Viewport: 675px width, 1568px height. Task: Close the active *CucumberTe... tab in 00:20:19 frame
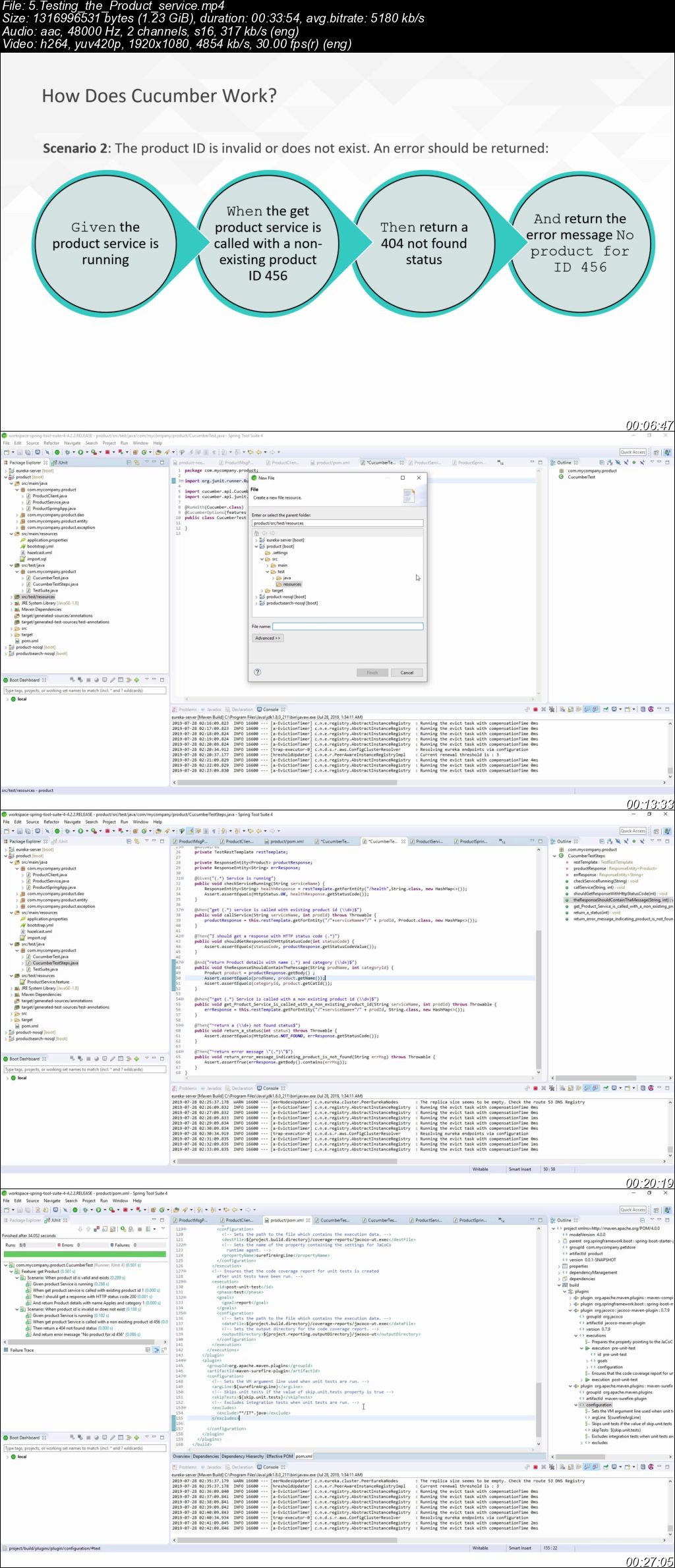coord(403,841)
